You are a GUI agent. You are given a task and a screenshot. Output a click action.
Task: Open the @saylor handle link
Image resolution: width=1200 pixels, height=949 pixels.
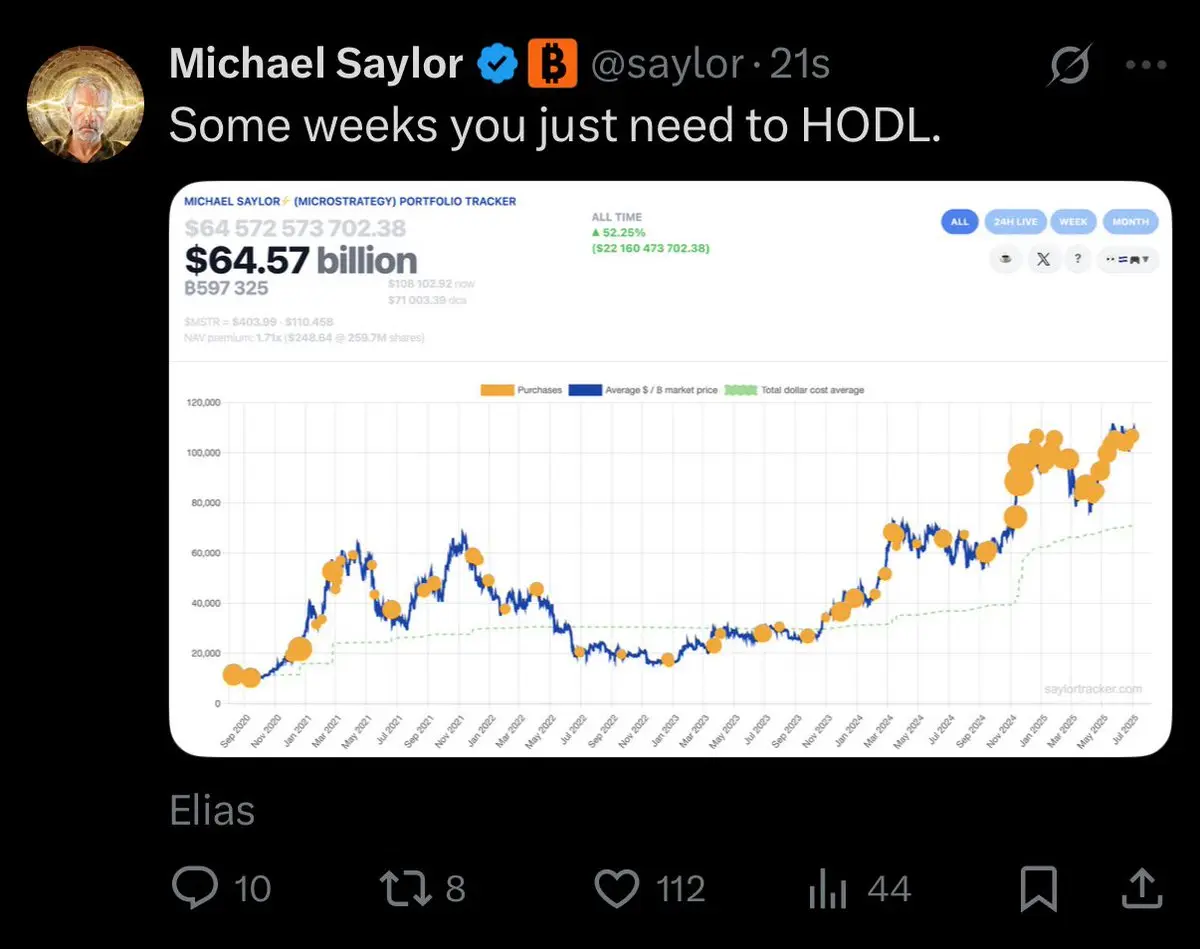click(x=668, y=65)
